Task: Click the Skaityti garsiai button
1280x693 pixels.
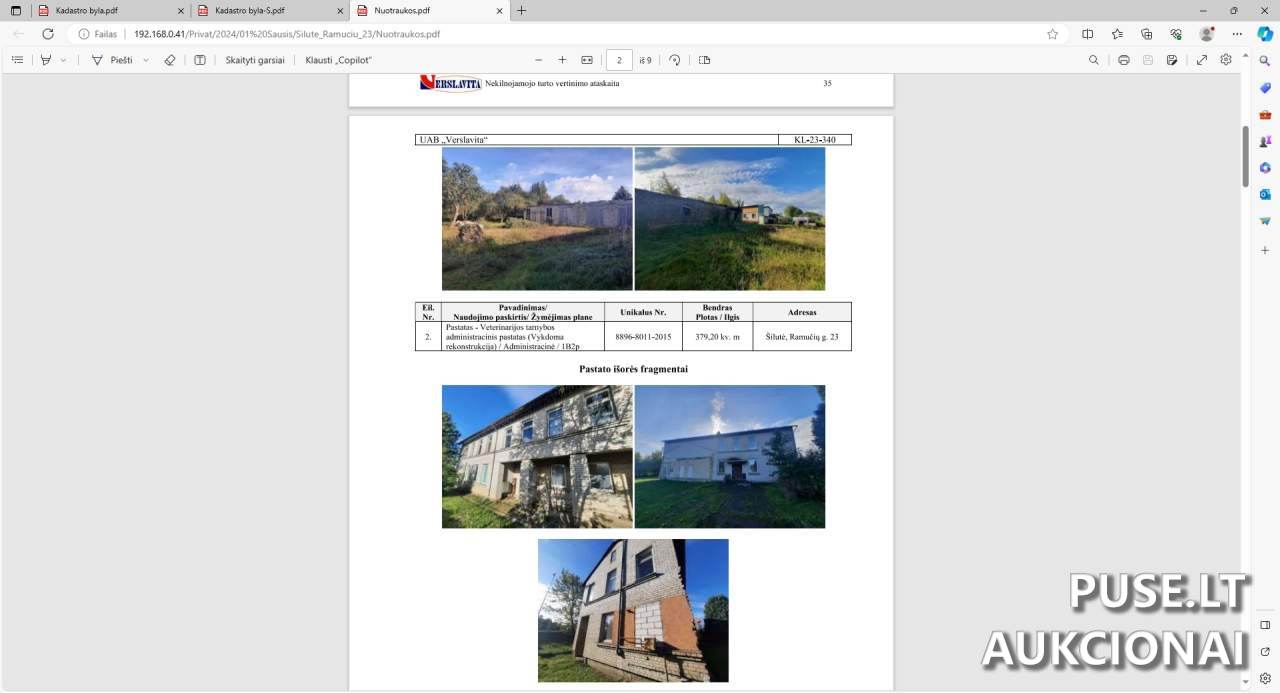Action: [255, 60]
